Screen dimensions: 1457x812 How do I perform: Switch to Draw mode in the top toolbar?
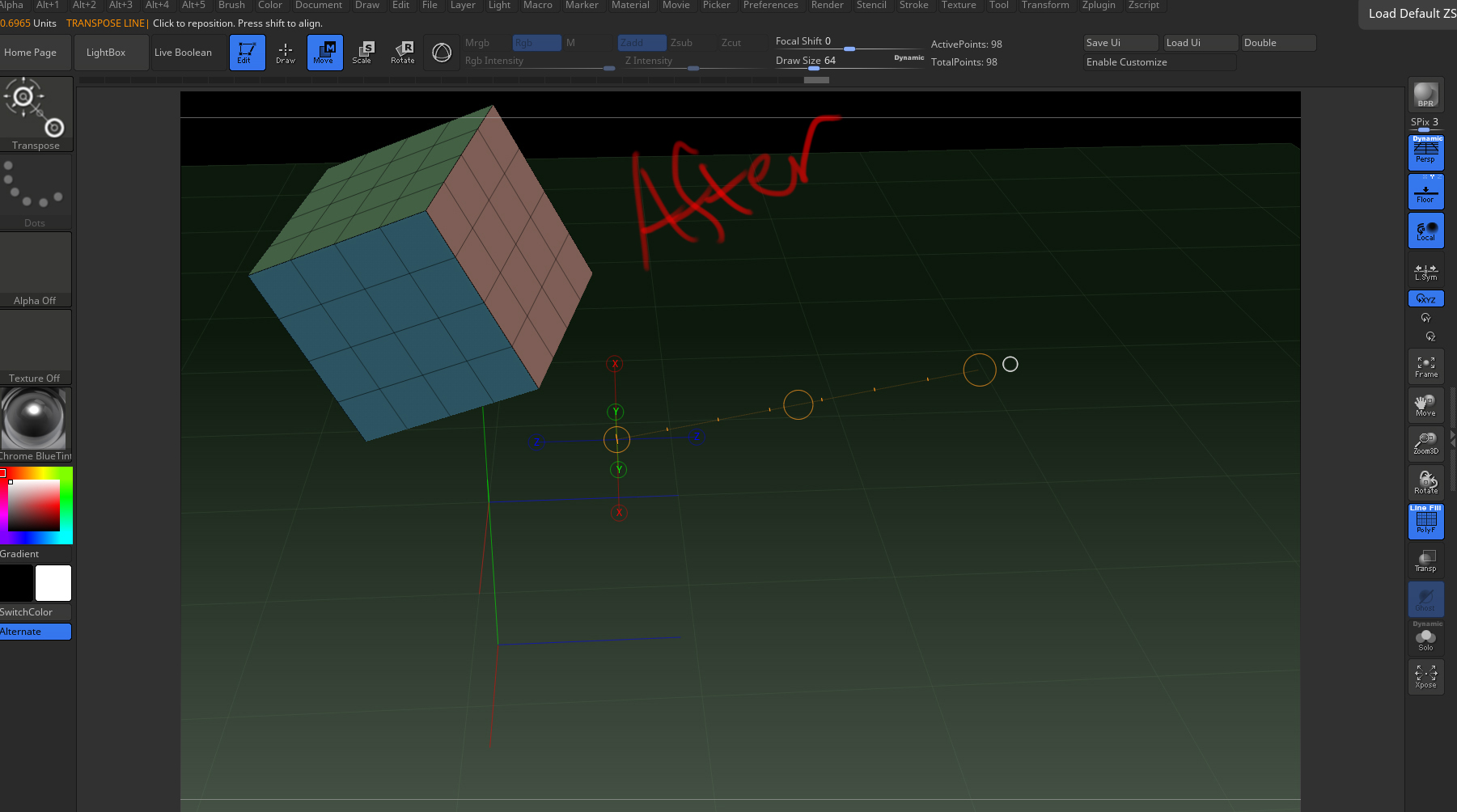(286, 53)
